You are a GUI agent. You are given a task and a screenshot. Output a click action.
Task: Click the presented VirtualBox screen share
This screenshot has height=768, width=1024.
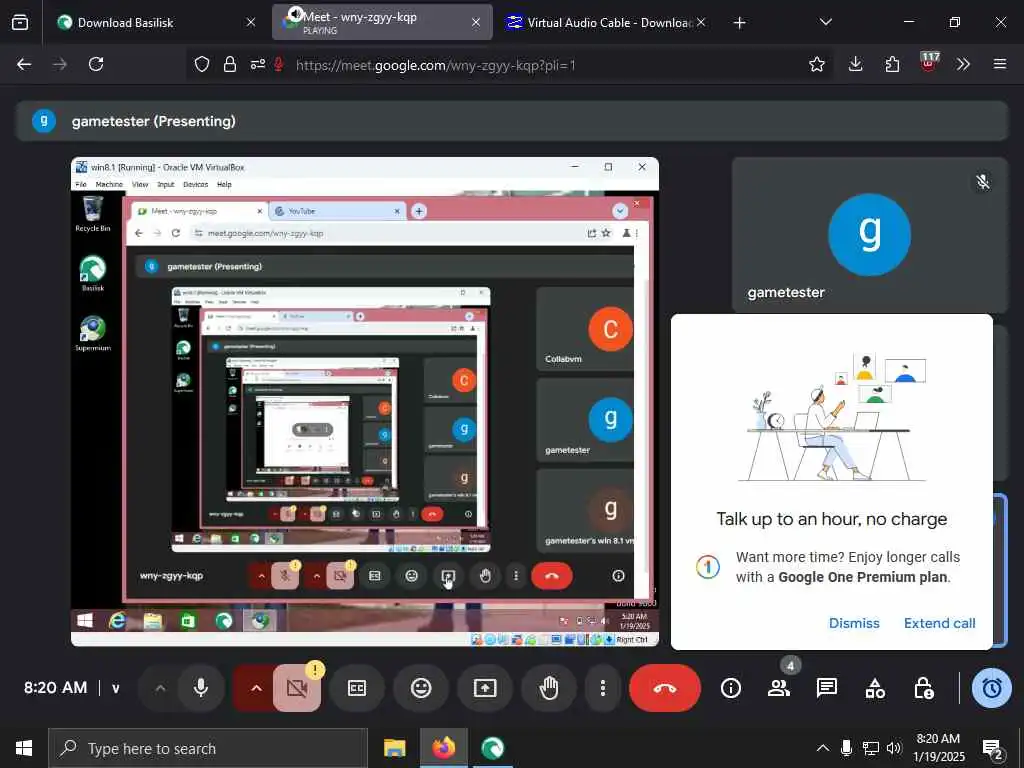pyautogui.click(x=364, y=402)
